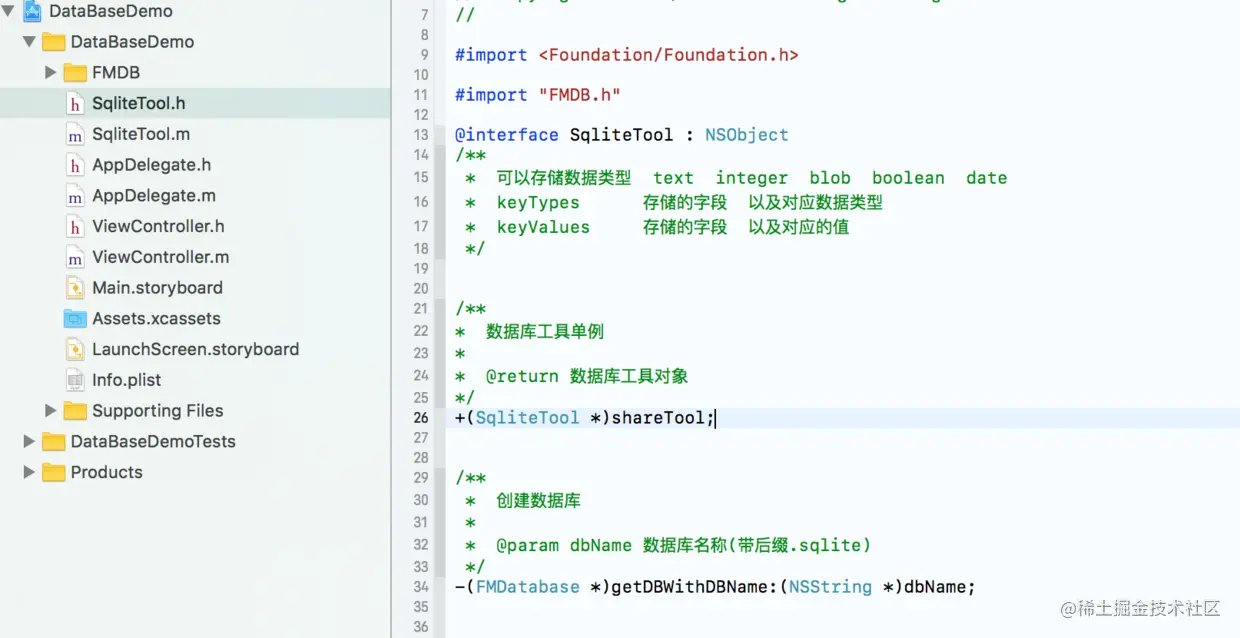Viewport: 1240px width, 638px height.
Task: Open AppDelegate.h file
Action: click(x=152, y=165)
